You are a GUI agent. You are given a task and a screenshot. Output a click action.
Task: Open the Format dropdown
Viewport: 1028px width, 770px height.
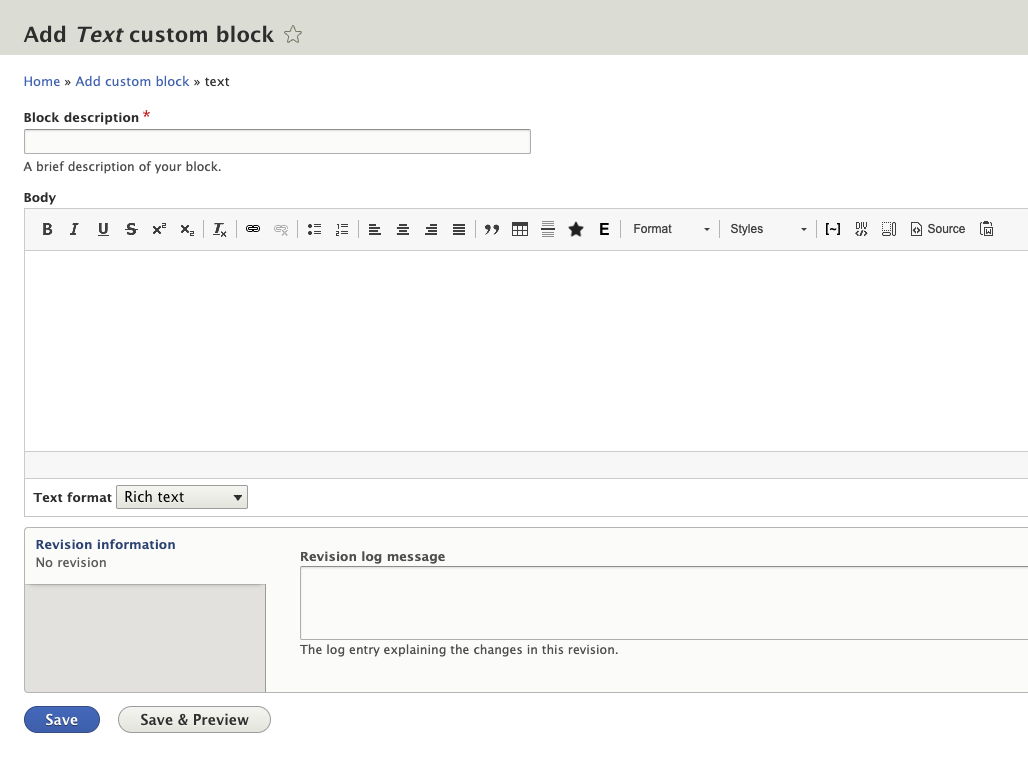point(671,229)
